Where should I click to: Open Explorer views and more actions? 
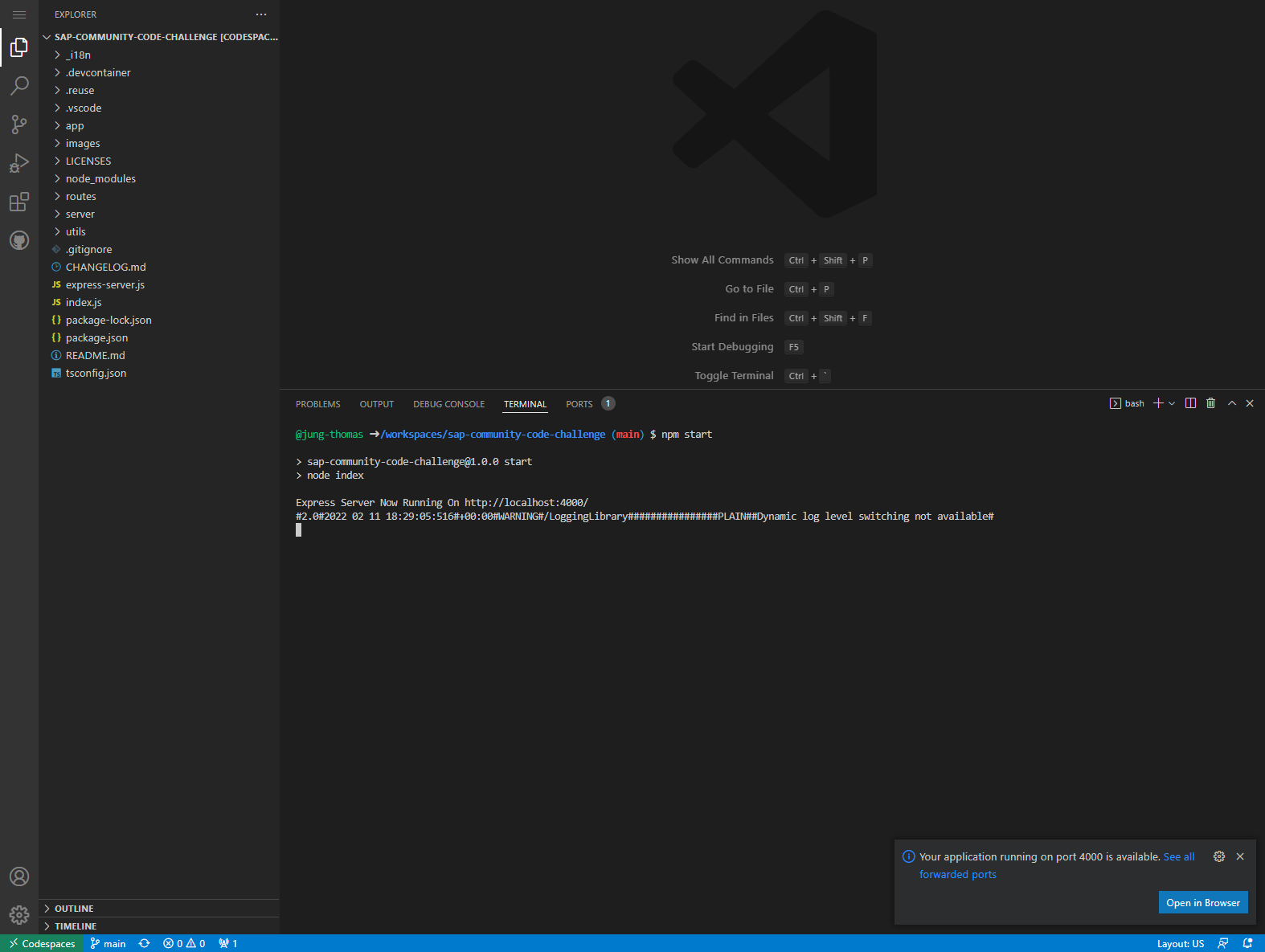[x=261, y=14]
